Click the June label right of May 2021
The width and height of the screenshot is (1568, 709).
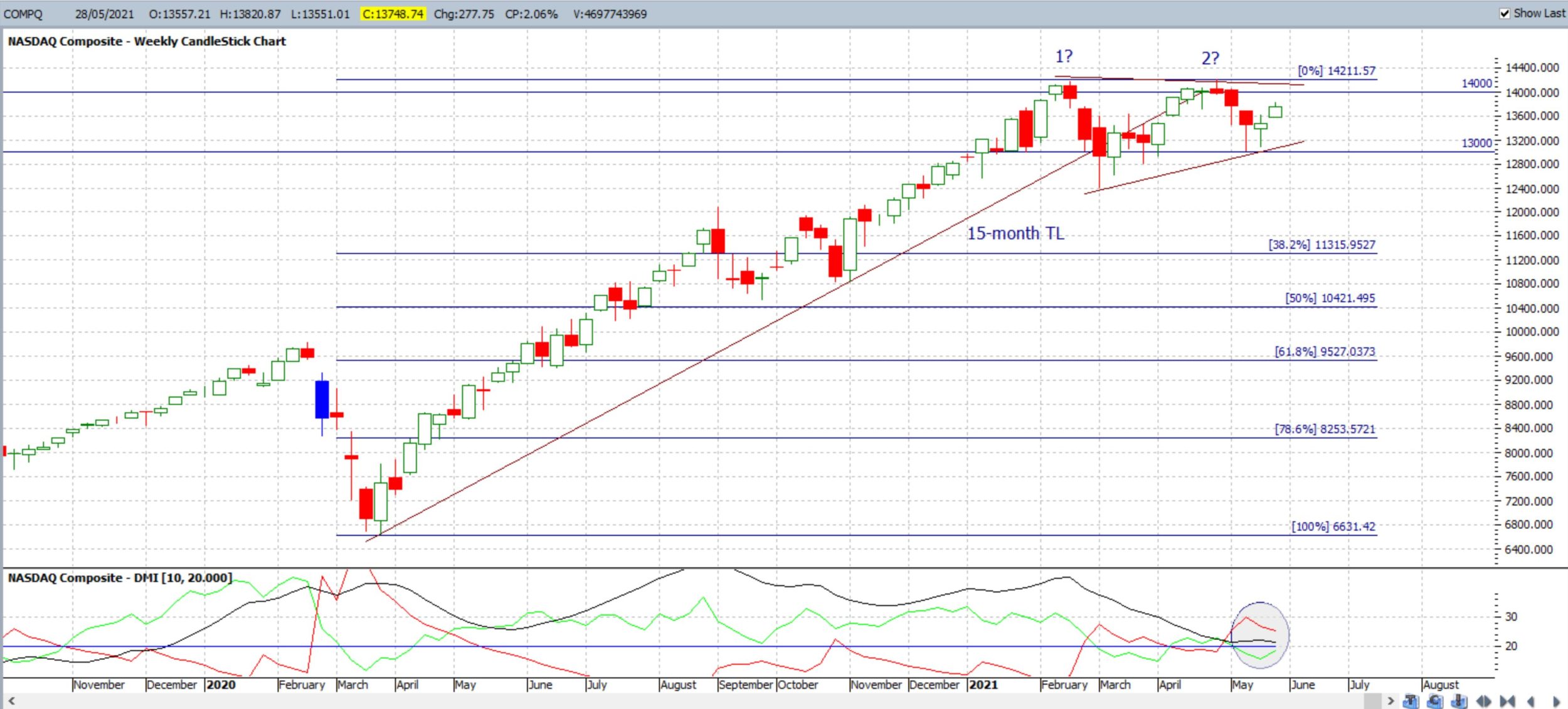tap(1303, 685)
